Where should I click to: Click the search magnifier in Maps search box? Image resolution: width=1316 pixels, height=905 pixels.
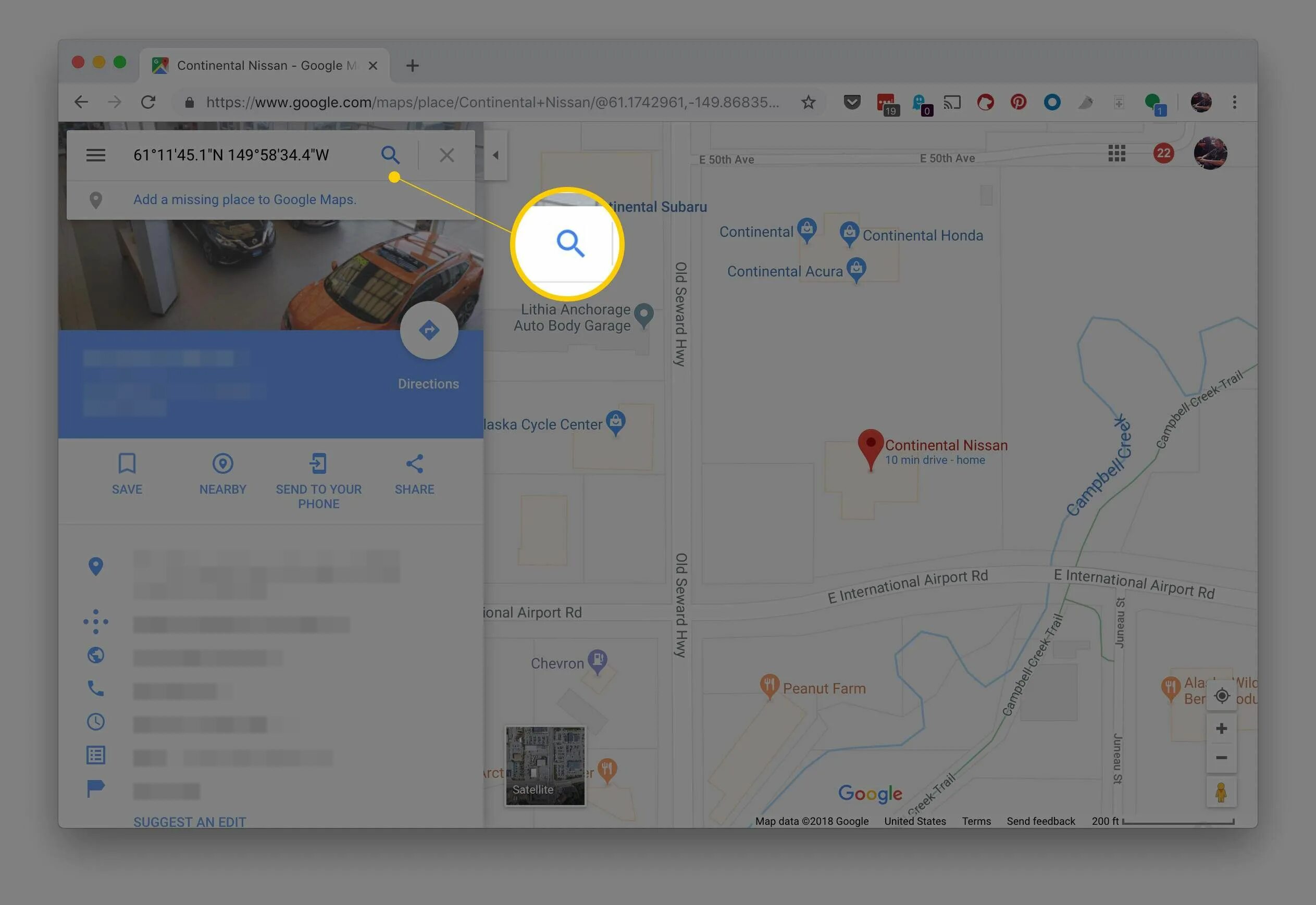pos(390,155)
